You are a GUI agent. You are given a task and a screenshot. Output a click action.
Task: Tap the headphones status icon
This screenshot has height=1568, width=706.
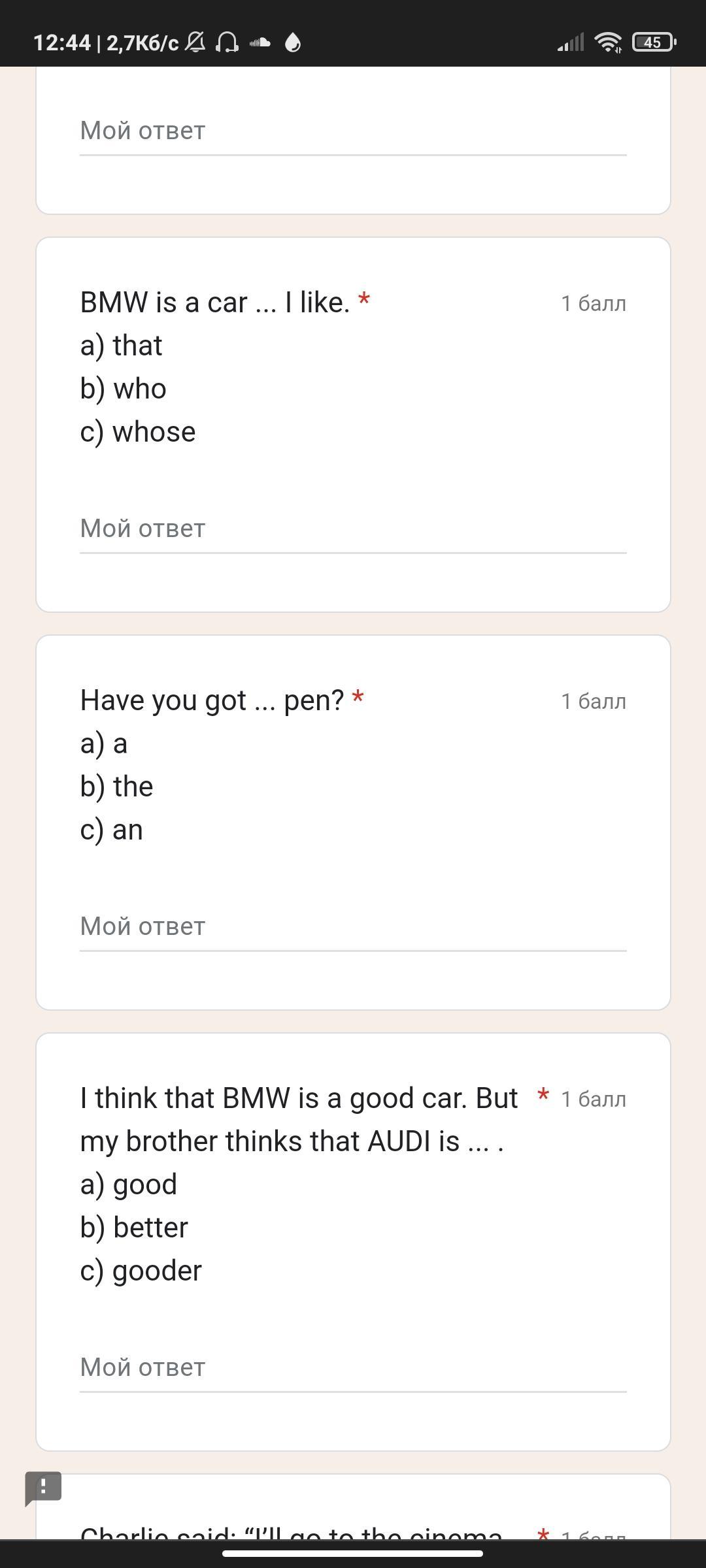pos(227,42)
